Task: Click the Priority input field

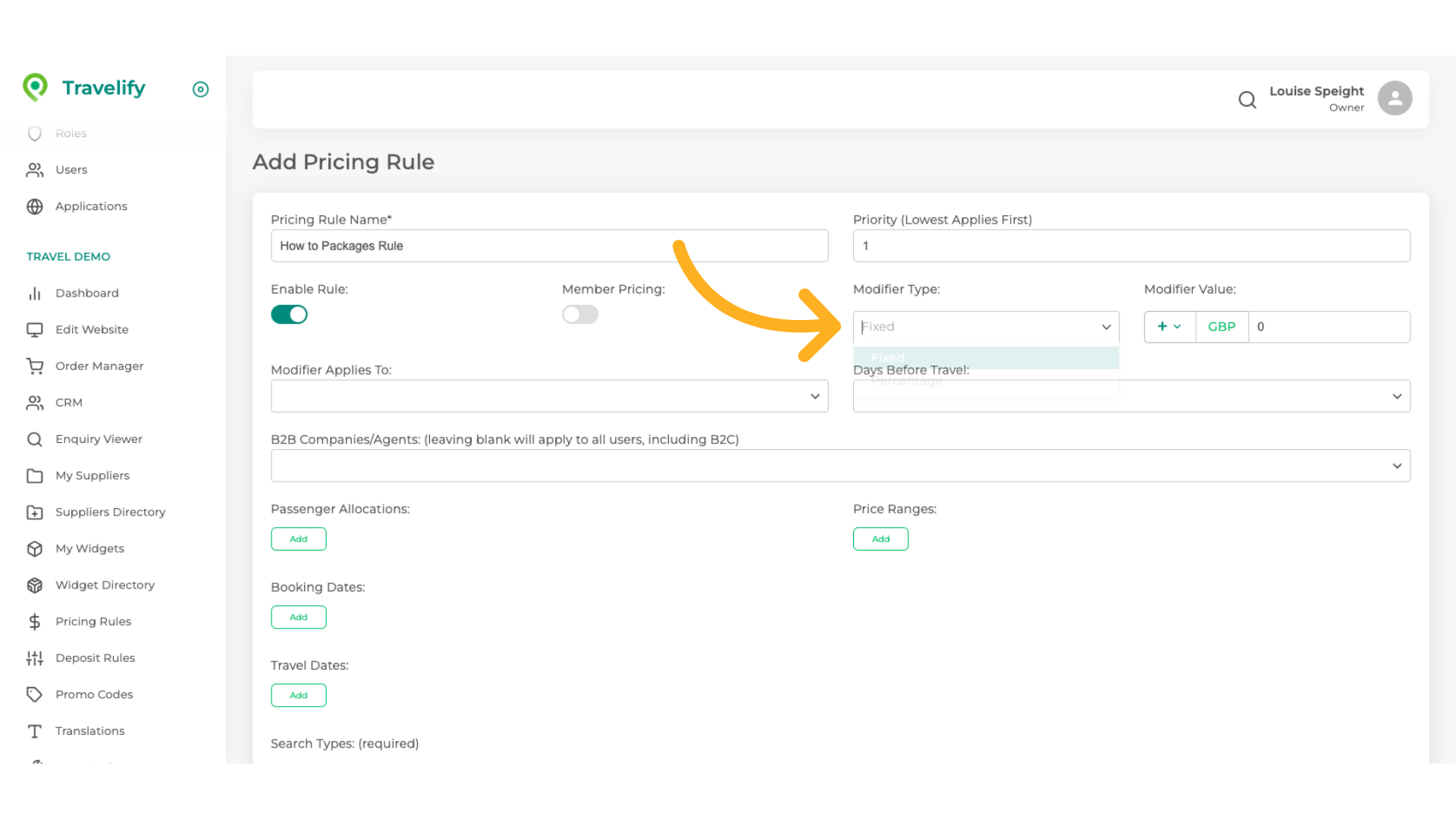Action: 1131,246
